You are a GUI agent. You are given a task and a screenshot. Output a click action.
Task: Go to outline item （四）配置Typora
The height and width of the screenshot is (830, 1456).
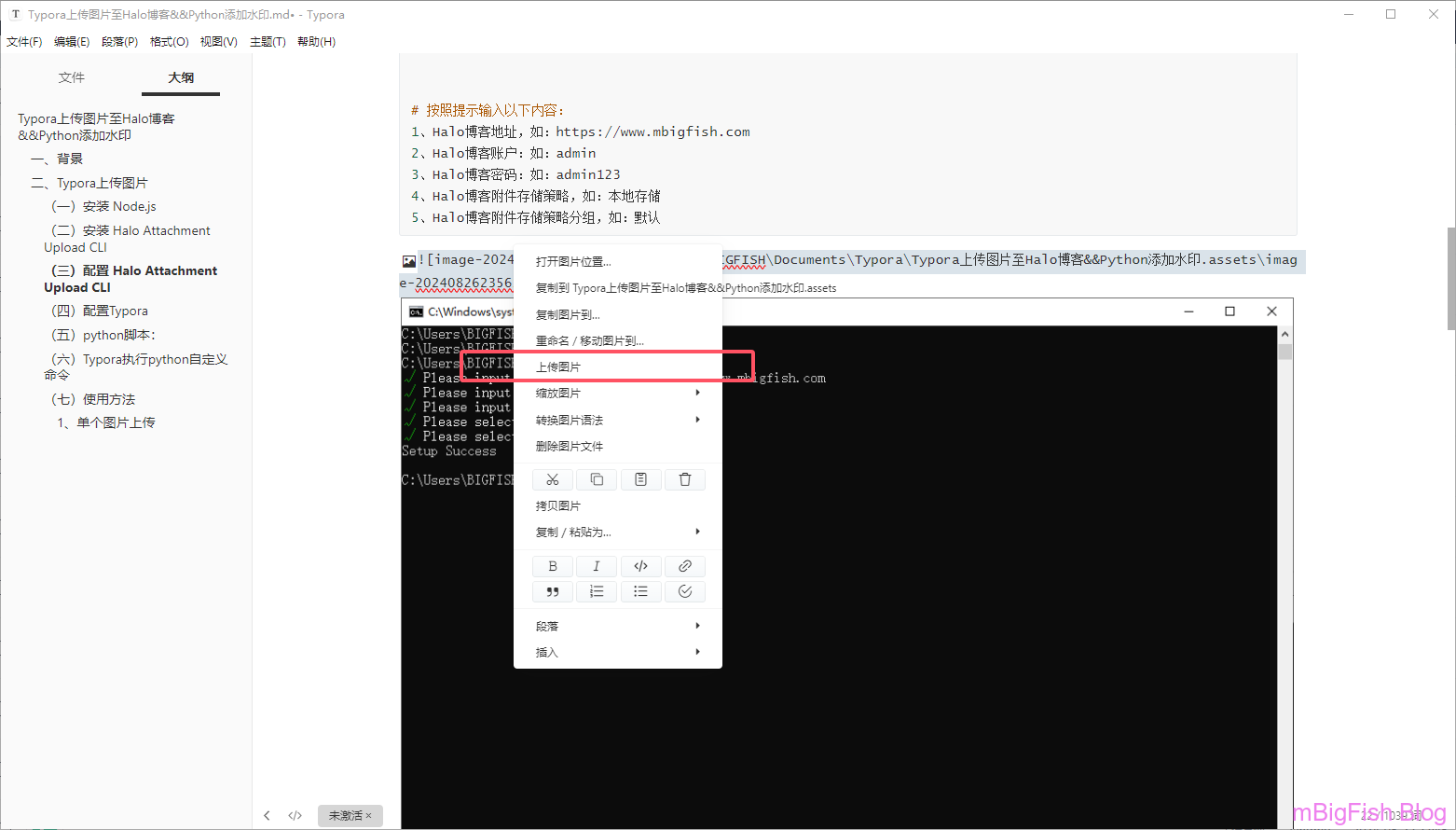point(99,311)
